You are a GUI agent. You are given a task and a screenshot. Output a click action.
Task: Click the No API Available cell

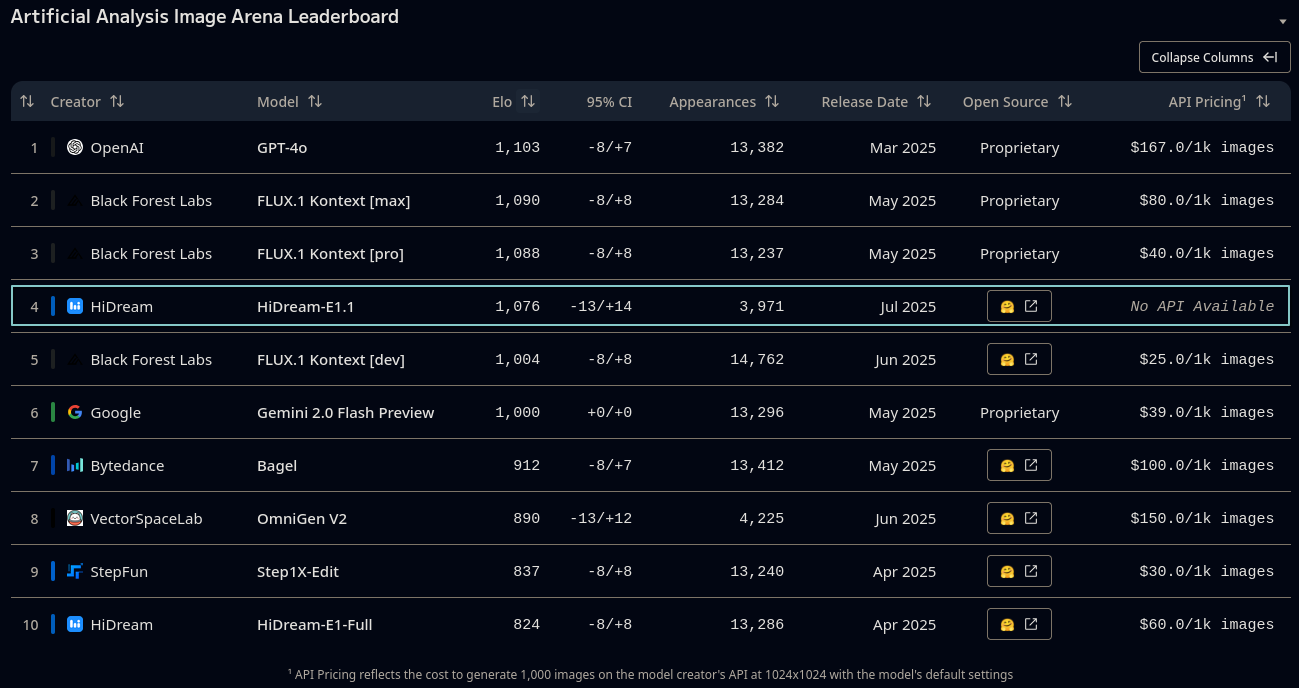(x=1202, y=306)
